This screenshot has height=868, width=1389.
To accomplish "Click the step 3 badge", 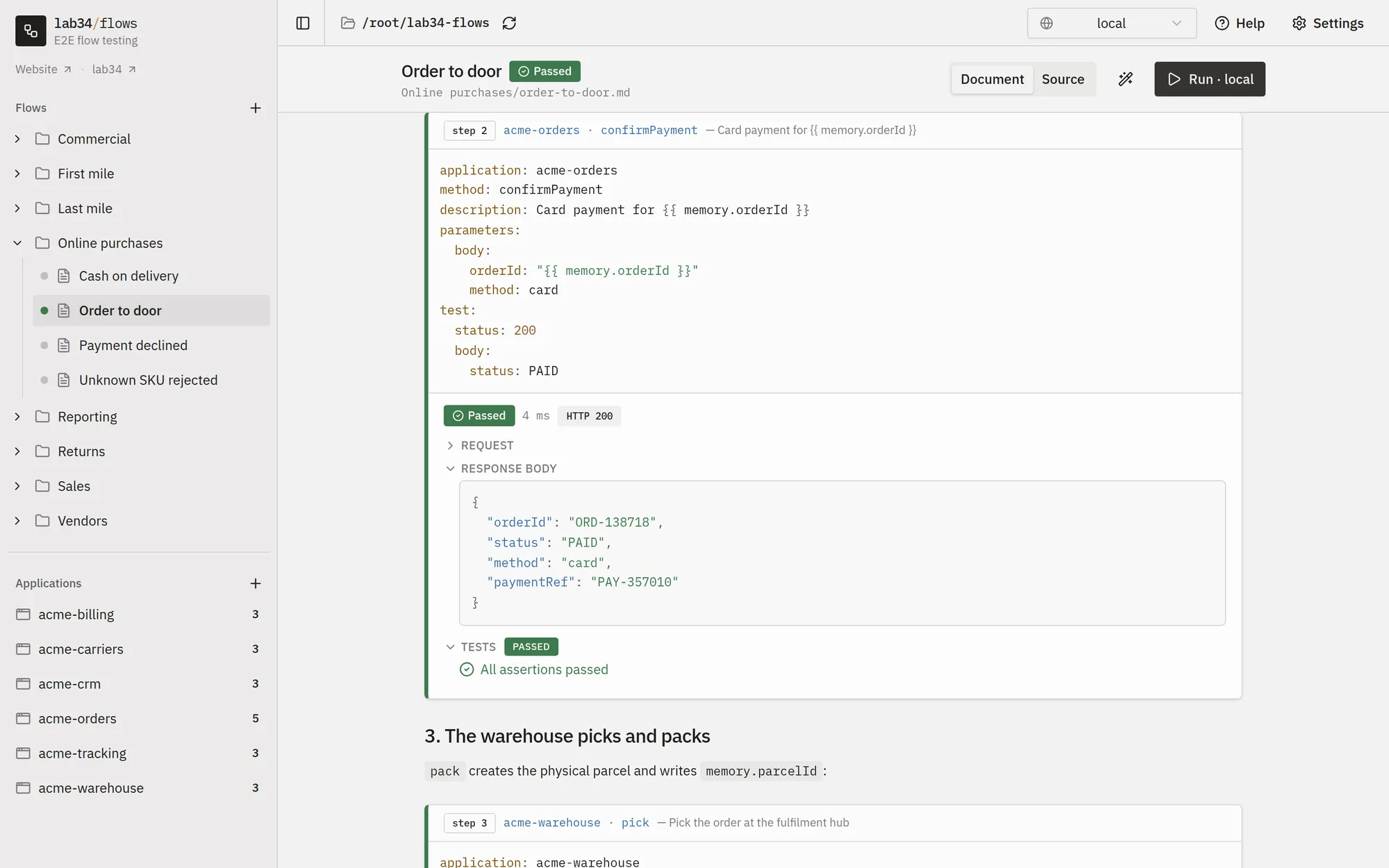I will [x=469, y=823].
